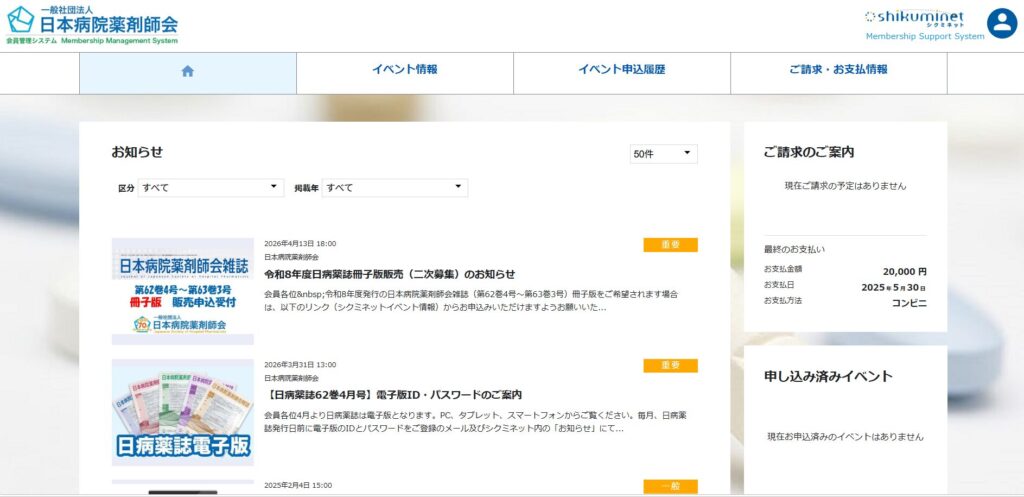
Task: Click the 日本病院薬剤師会 logo
Action: [92, 25]
